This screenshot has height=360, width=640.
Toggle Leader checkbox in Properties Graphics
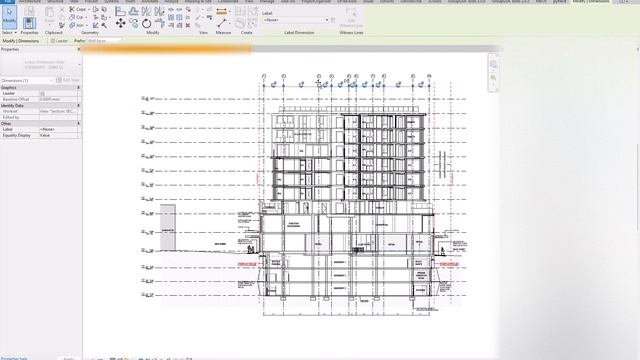pyautogui.click(x=42, y=93)
